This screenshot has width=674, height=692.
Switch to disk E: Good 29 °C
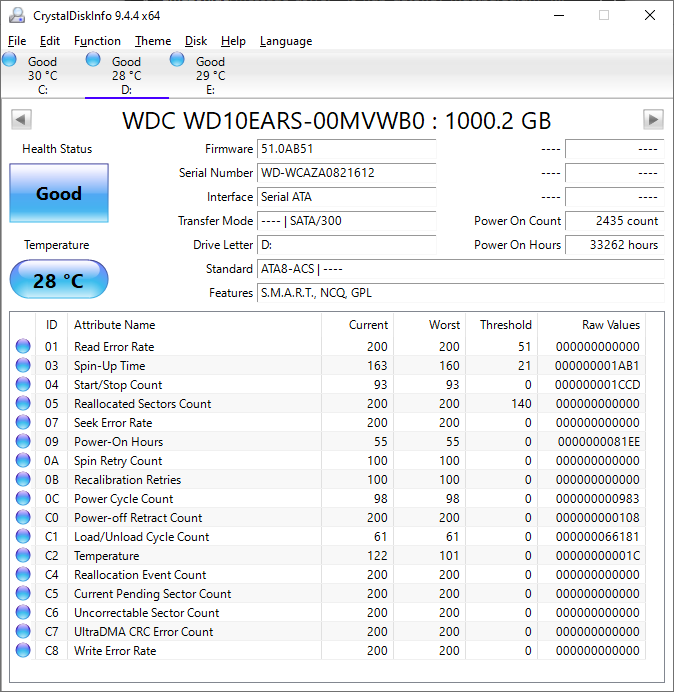(211, 75)
